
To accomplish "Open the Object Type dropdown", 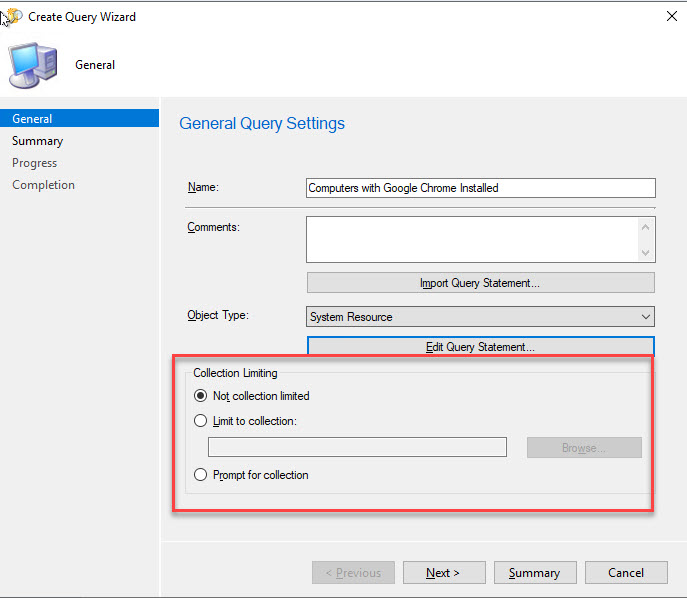I will [480, 317].
